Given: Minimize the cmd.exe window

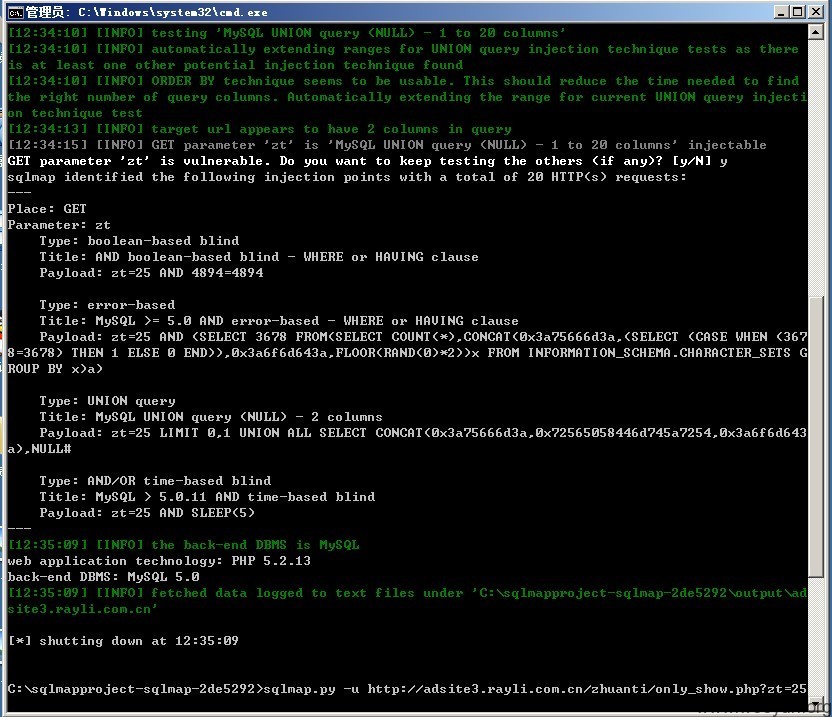Looking at the screenshot, I should (780, 12).
